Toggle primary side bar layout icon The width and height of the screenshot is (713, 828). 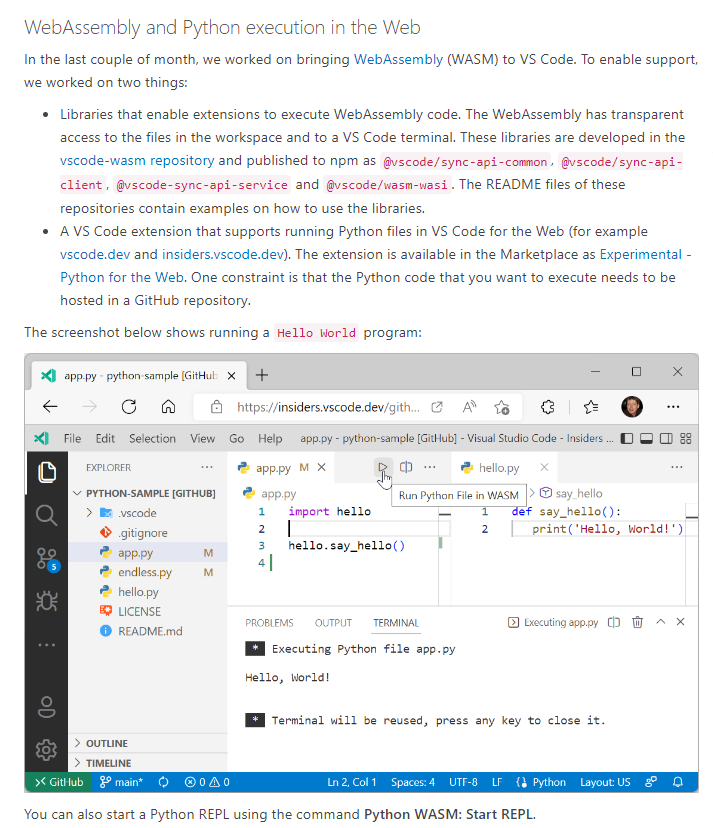point(626,438)
